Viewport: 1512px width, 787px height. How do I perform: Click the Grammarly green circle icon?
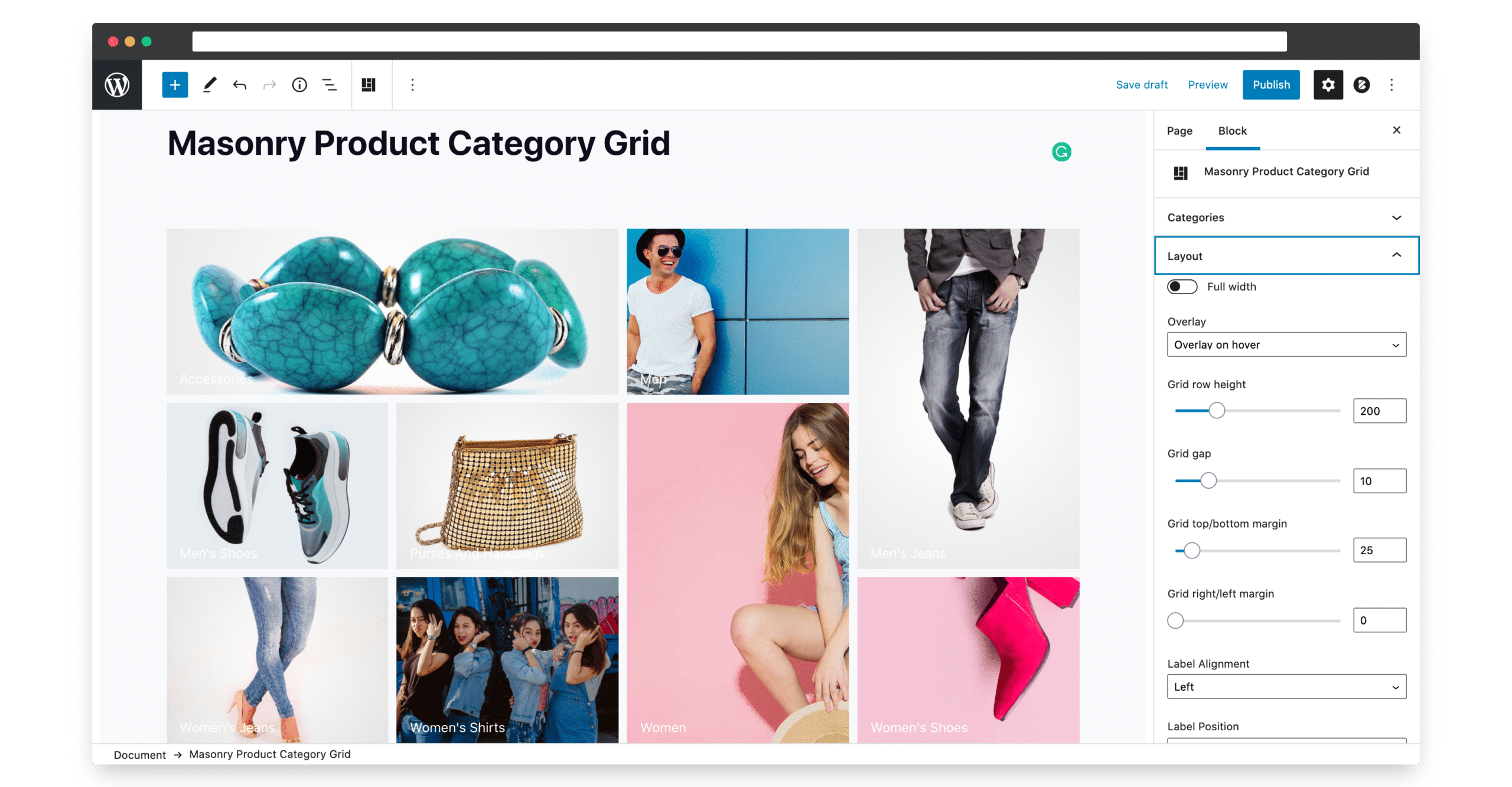pyautogui.click(x=1061, y=152)
